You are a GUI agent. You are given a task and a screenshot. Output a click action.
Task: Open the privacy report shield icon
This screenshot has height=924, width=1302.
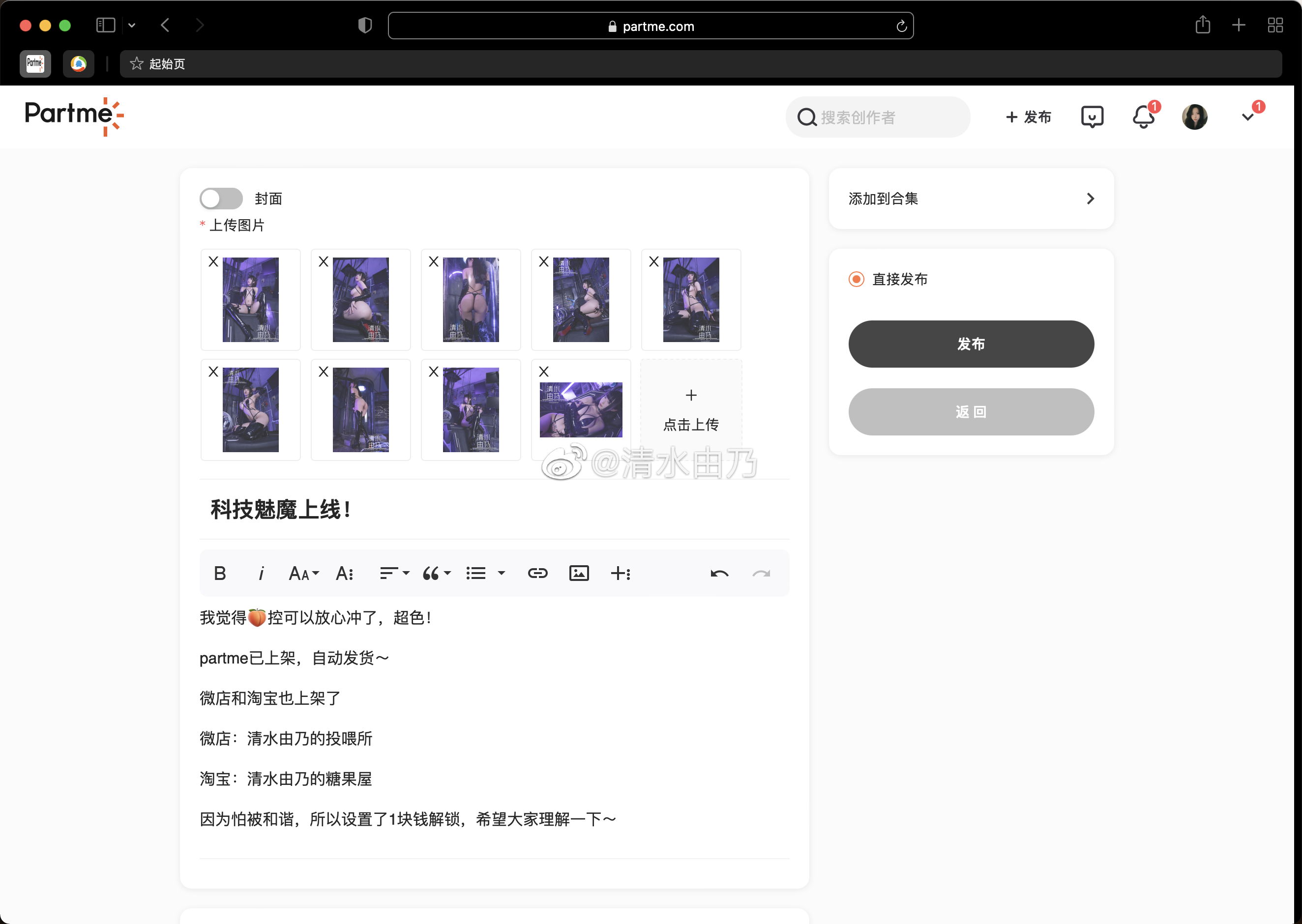[365, 25]
